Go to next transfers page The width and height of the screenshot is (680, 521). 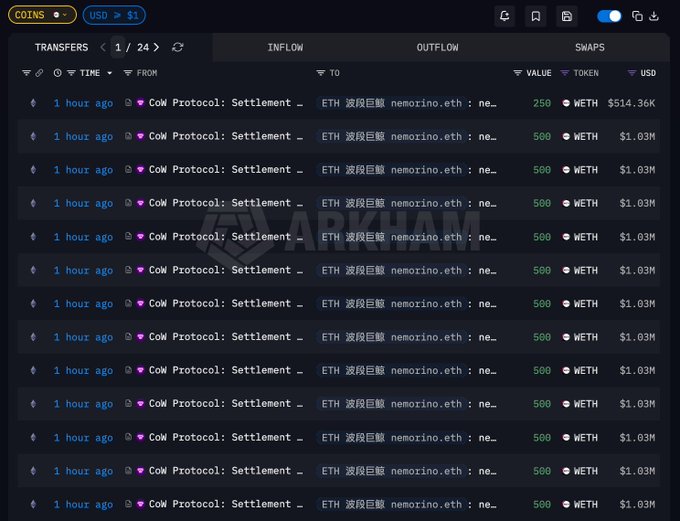click(x=156, y=47)
